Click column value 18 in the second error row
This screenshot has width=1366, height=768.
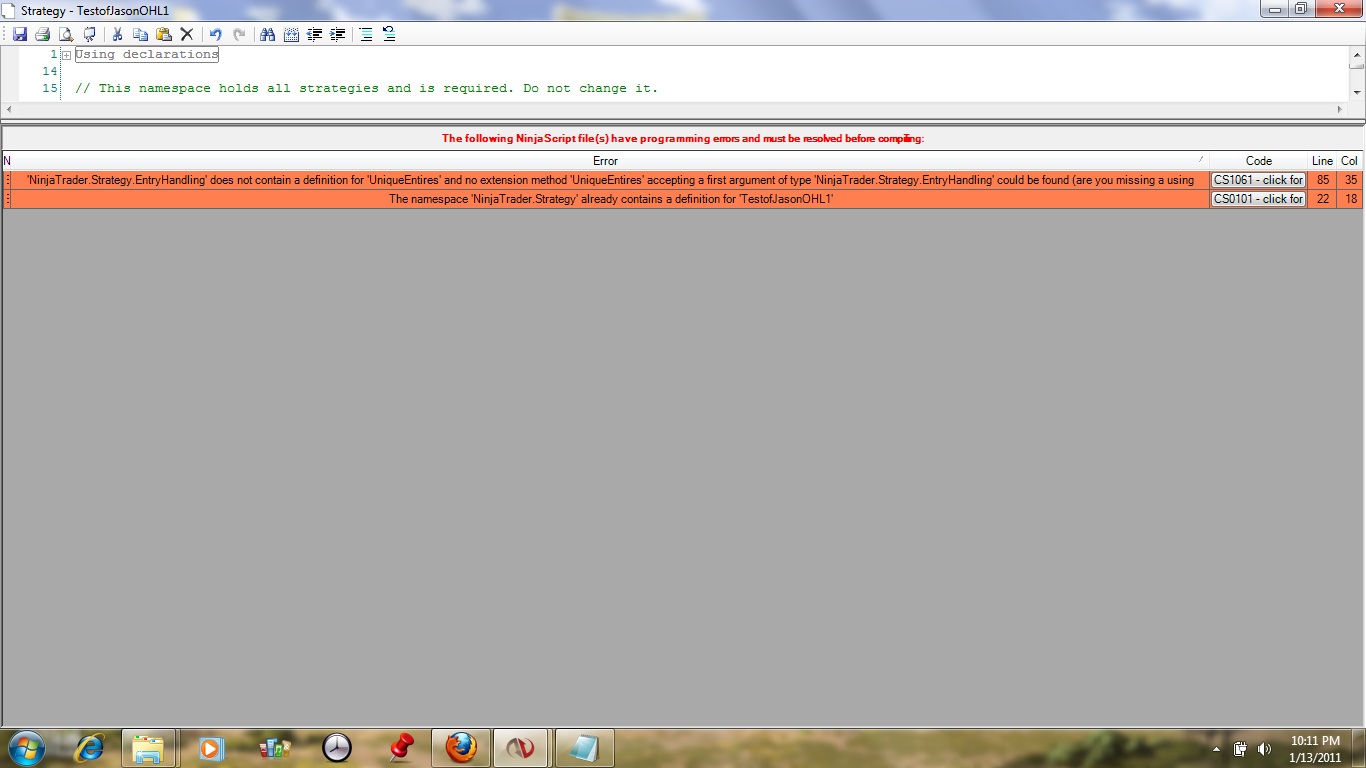coord(1350,199)
